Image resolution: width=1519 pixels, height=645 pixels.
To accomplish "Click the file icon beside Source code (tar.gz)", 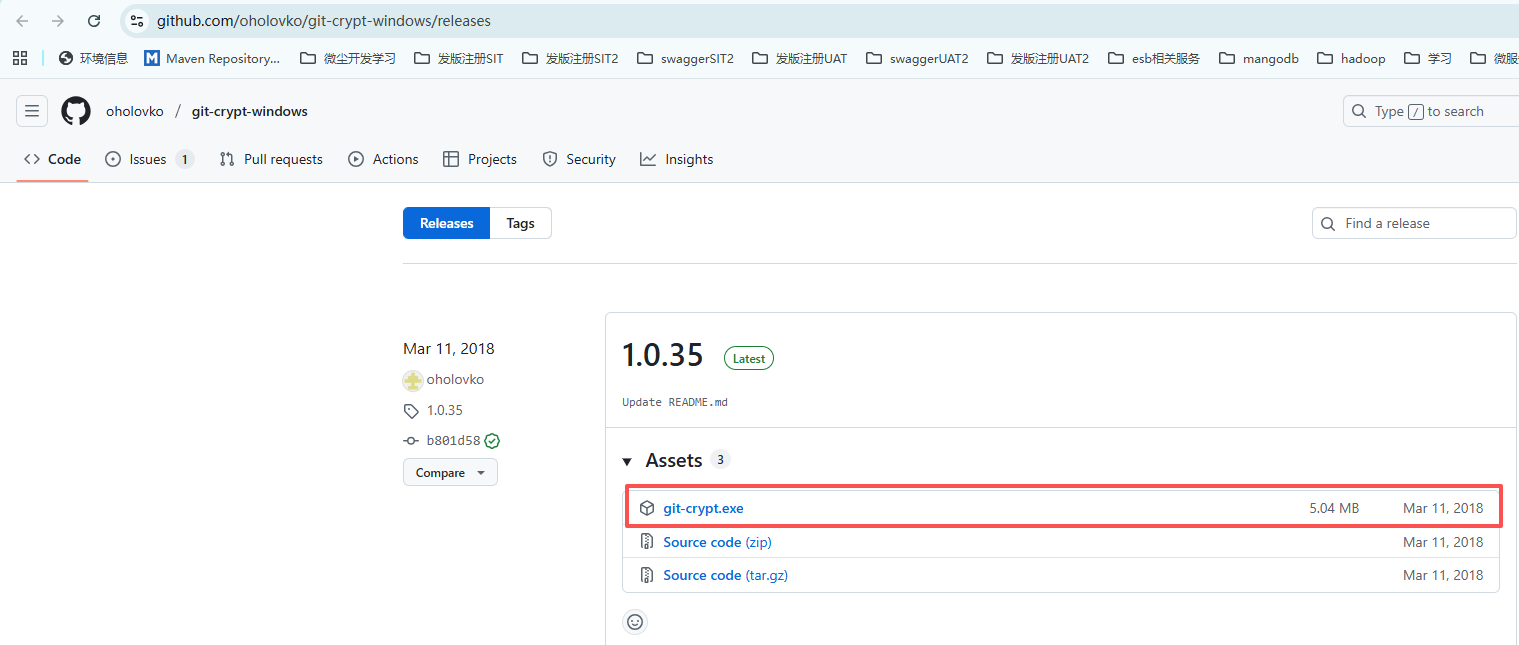I will 646,575.
